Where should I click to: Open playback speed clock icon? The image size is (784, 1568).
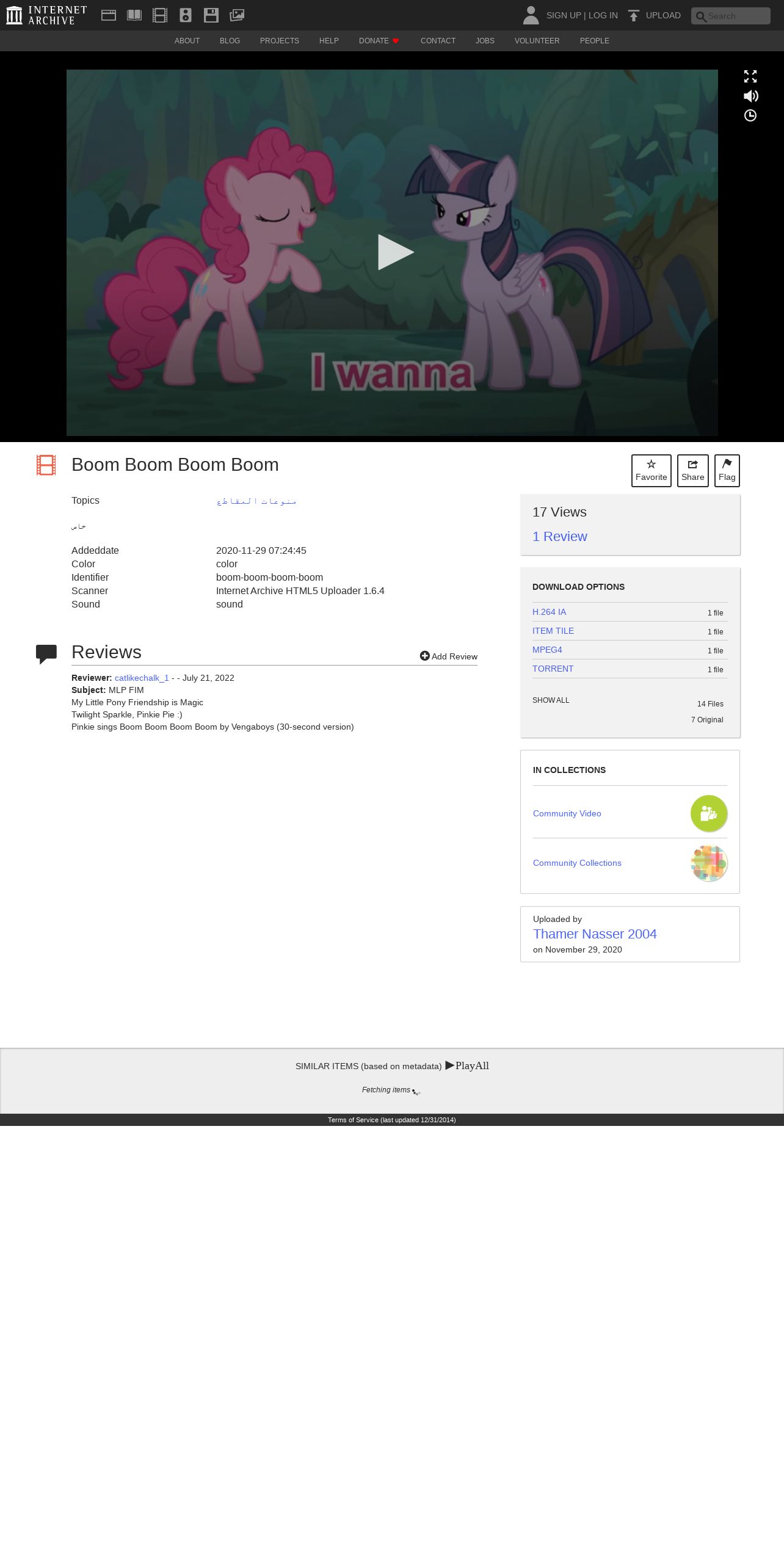tap(750, 115)
